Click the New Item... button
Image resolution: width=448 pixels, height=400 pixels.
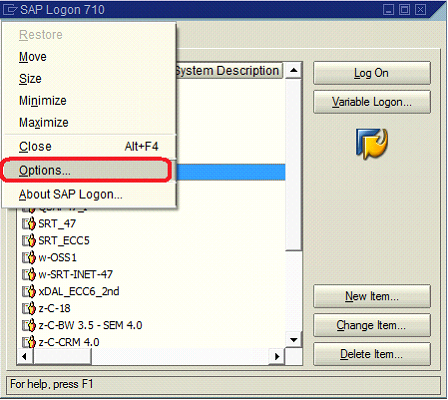[372, 296]
